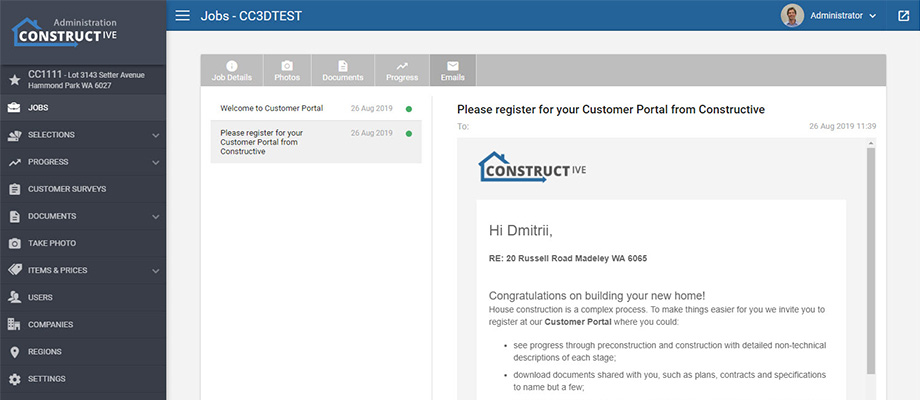Open Customer Surveys clipboard icon
Image resolution: width=920 pixels, height=400 pixels.
(x=15, y=189)
